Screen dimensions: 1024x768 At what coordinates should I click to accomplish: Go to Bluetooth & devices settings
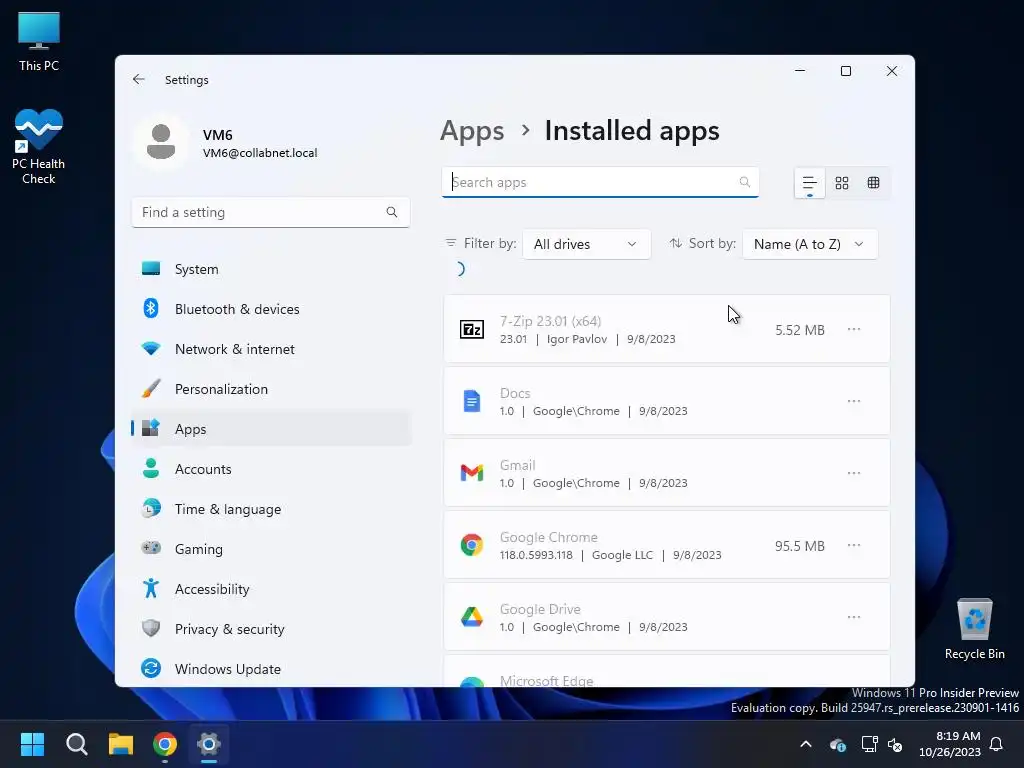(x=271, y=309)
